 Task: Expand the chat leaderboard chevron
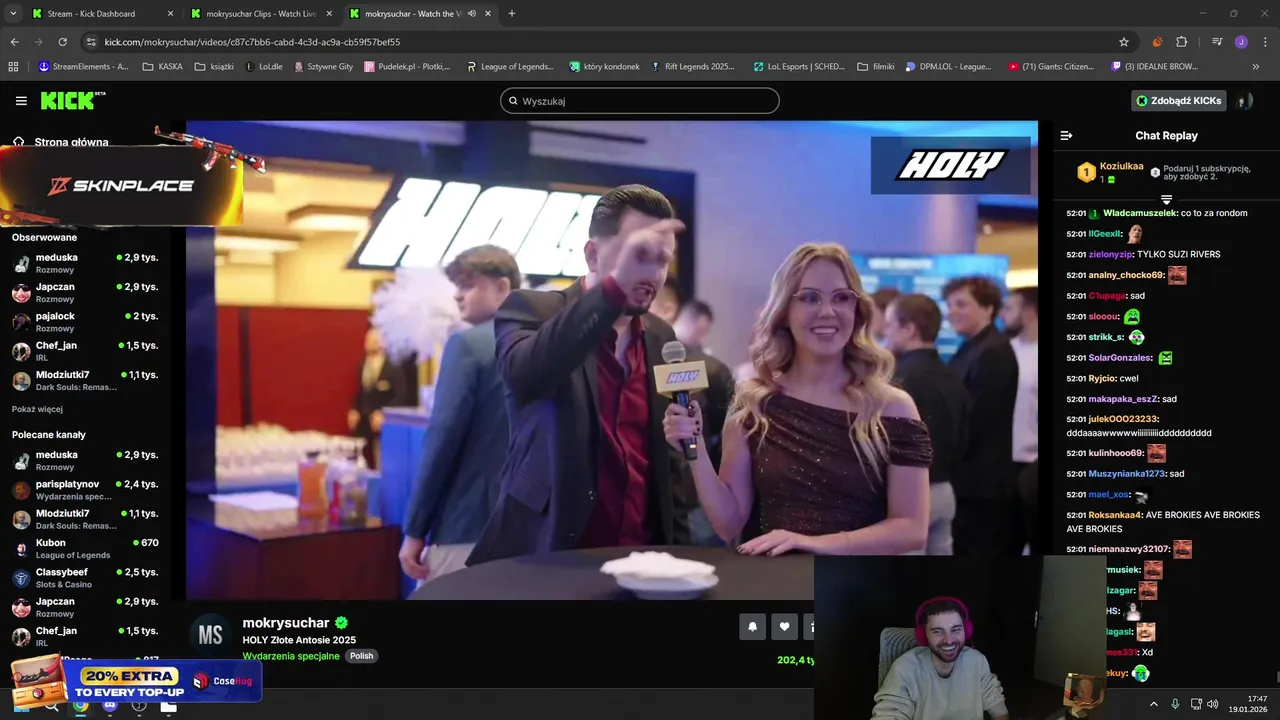[1166, 200]
